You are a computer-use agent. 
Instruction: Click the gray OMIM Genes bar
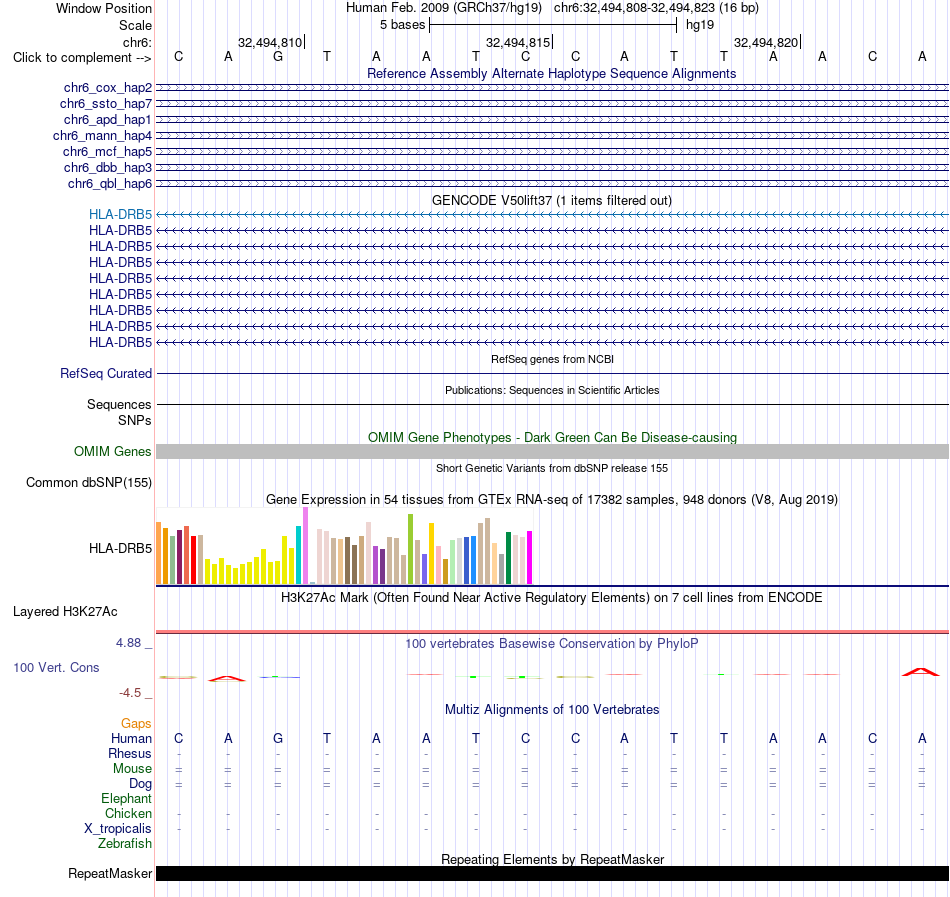pyautogui.click(x=552, y=451)
